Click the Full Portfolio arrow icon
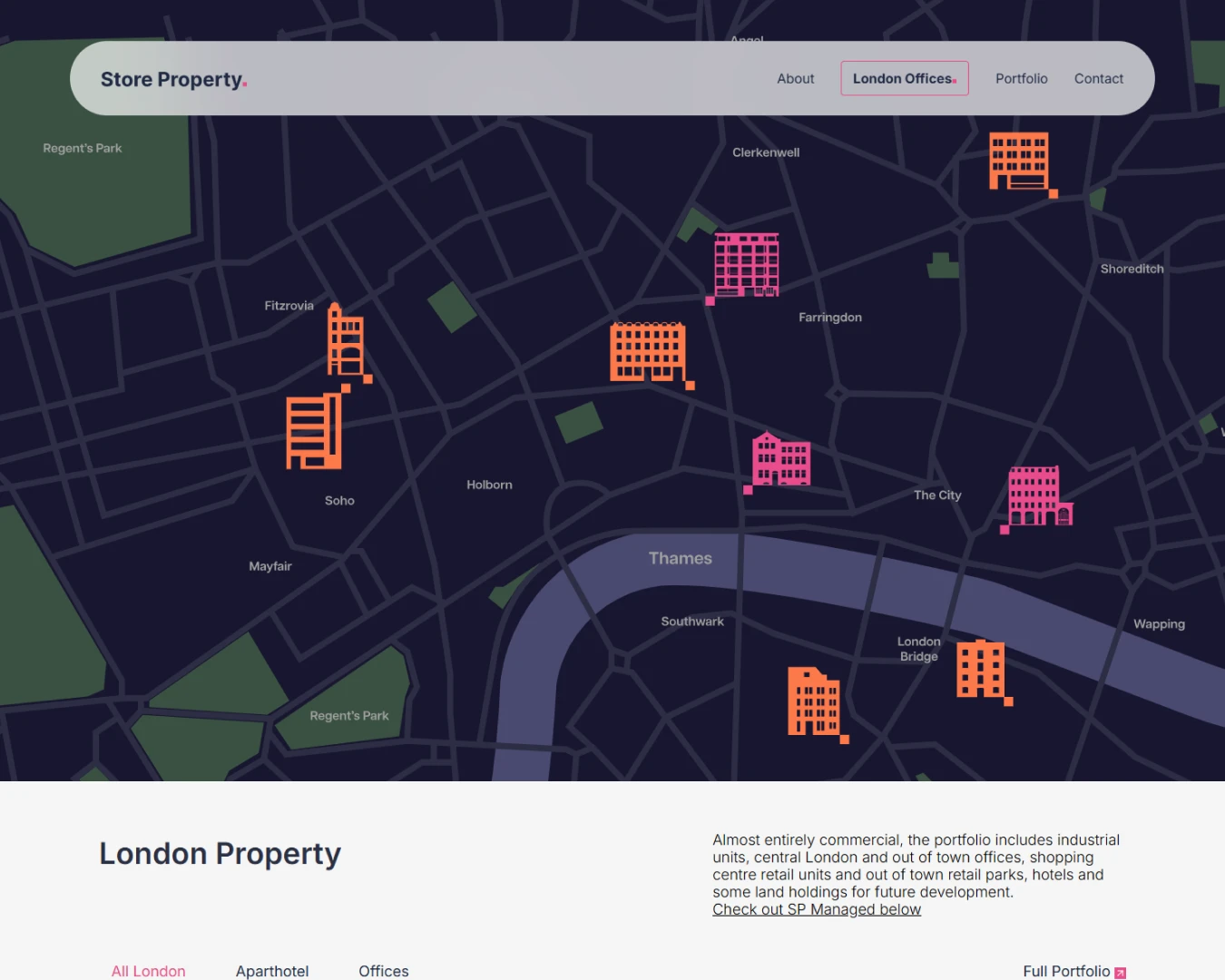This screenshot has height=980, width=1225. click(x=1121, y=973)
